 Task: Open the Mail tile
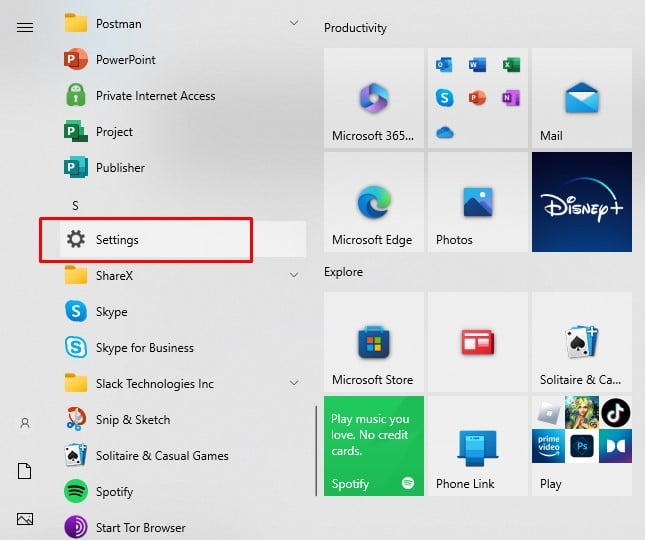582,98
